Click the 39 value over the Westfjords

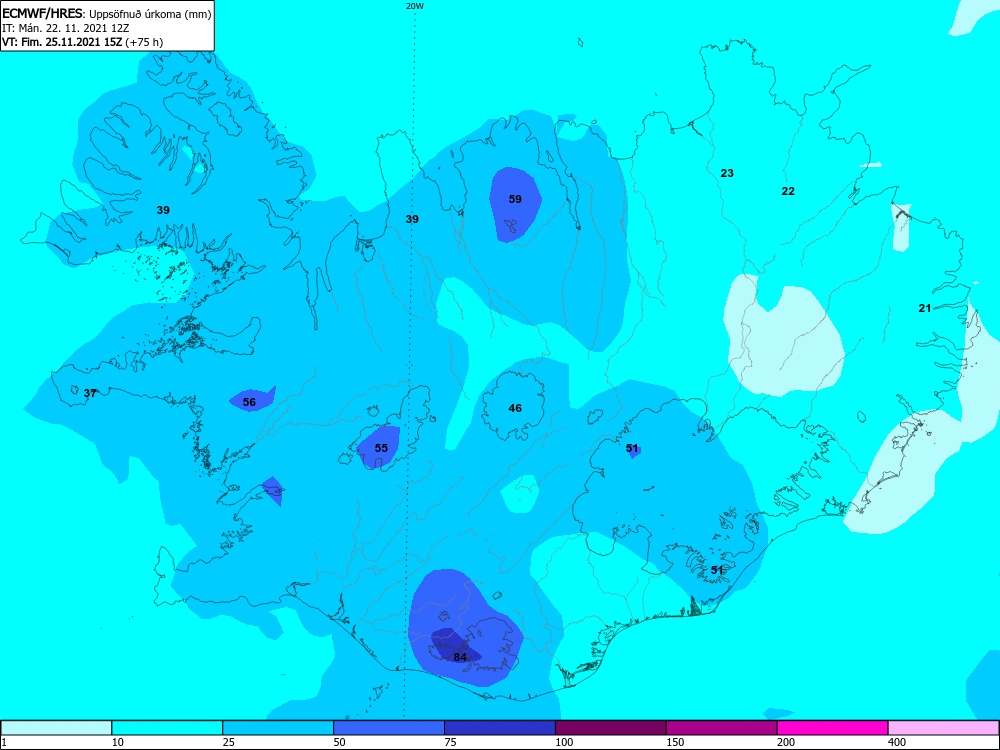[x=163, y=210]
